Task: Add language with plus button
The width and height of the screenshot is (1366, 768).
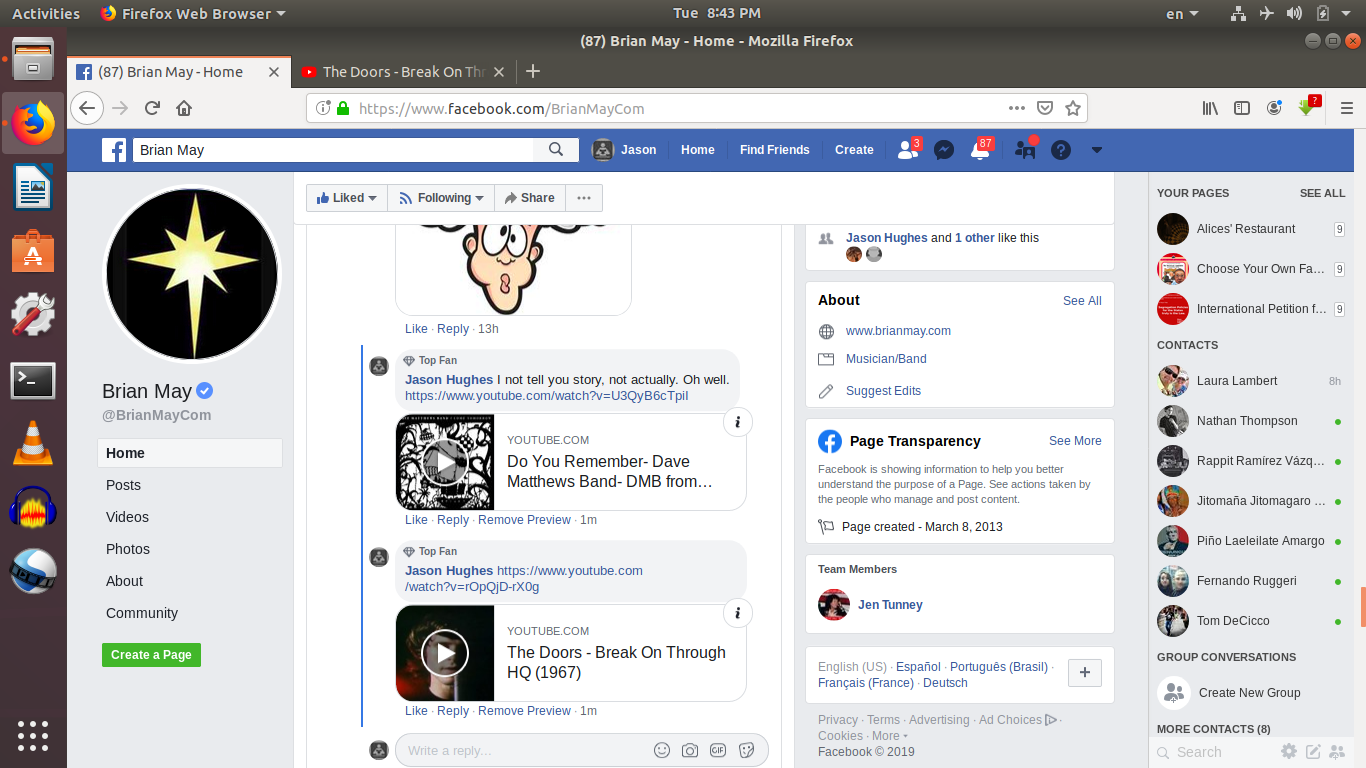Action: [1085, 673]
